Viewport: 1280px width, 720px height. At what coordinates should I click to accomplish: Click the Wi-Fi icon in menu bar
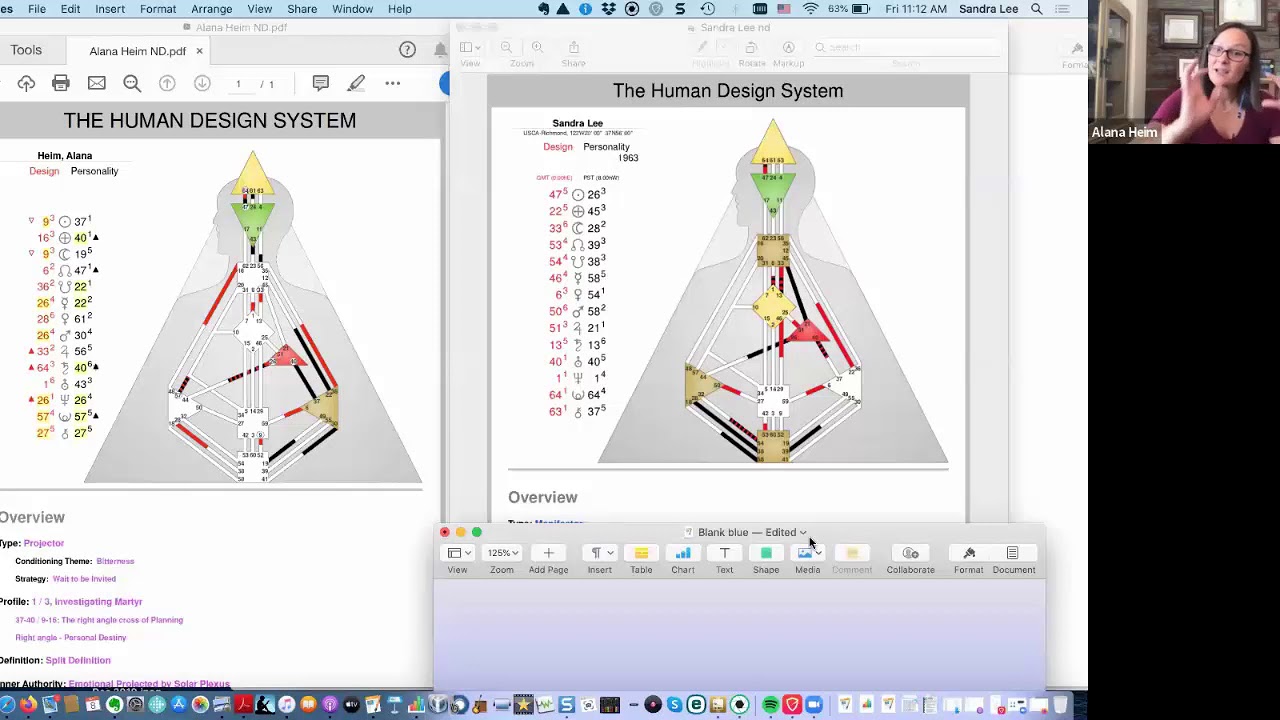[810, 9]
